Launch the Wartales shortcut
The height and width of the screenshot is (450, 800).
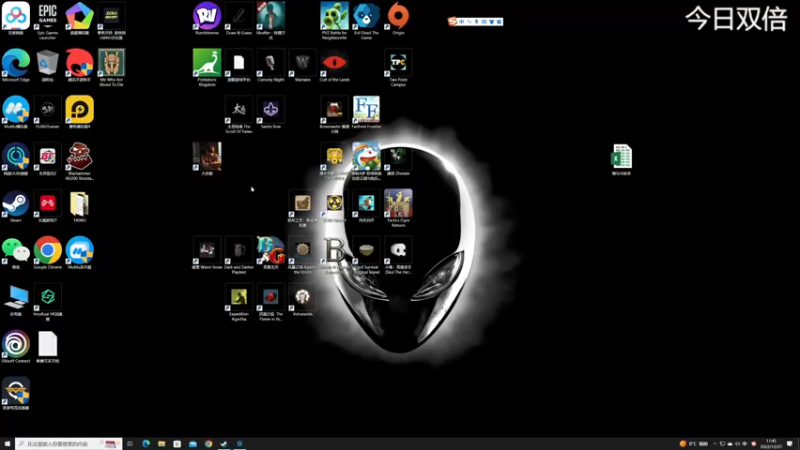(x=303, y=65)
